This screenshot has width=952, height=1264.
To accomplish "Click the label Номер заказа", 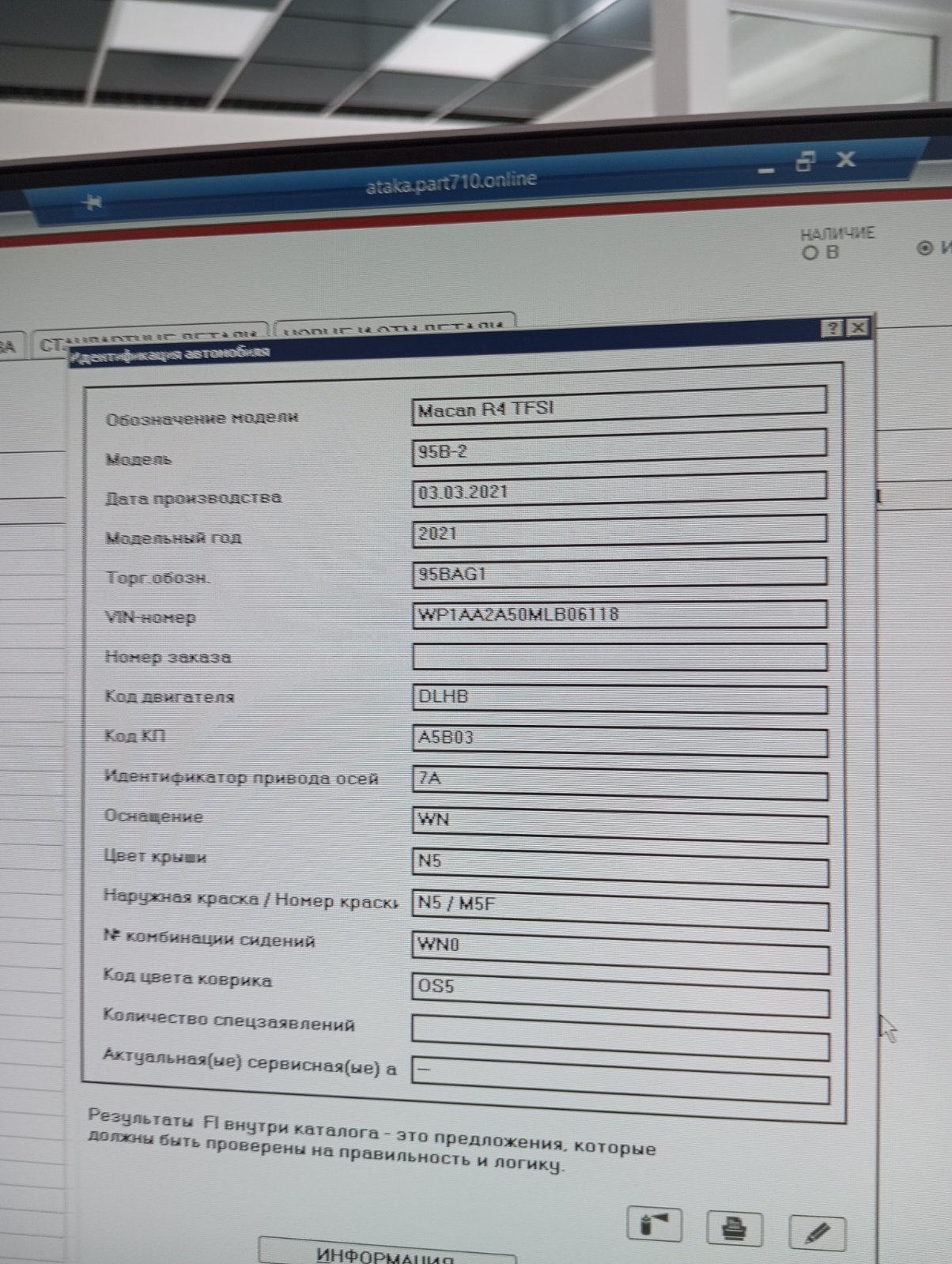I will click(168, 657).
